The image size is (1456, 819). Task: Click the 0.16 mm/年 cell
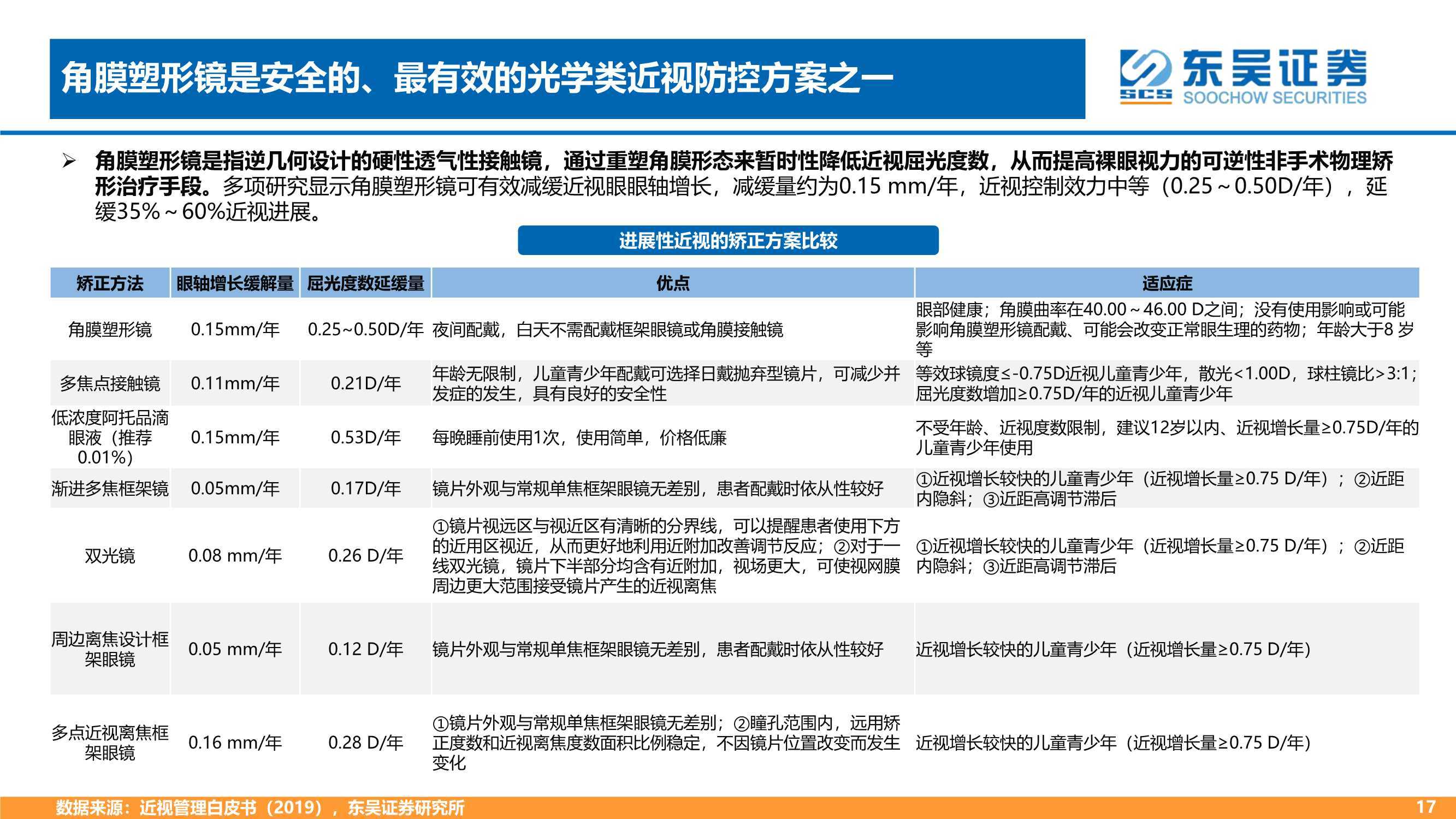(235, 743)
